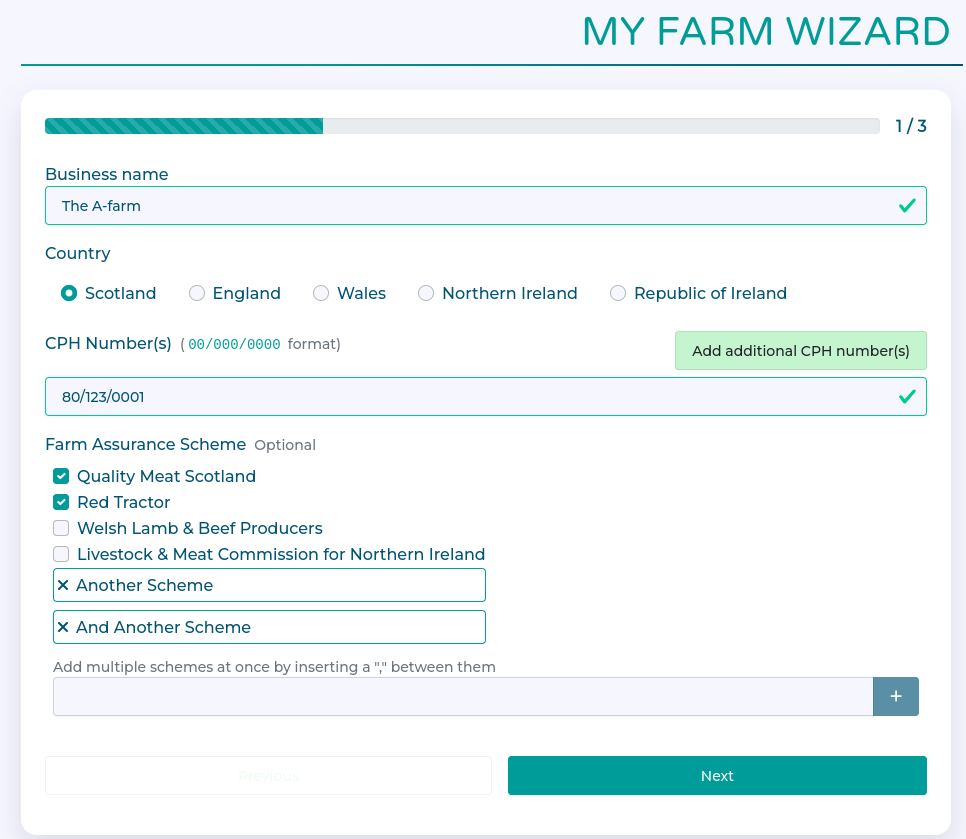Uncheck the Red Tractor scheme
966x839 pixels.
tap(61, 502)
